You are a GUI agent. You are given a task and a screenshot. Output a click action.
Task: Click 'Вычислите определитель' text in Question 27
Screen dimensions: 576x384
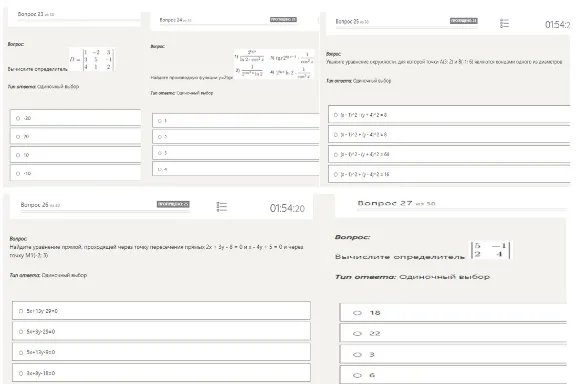coord(400,257)
